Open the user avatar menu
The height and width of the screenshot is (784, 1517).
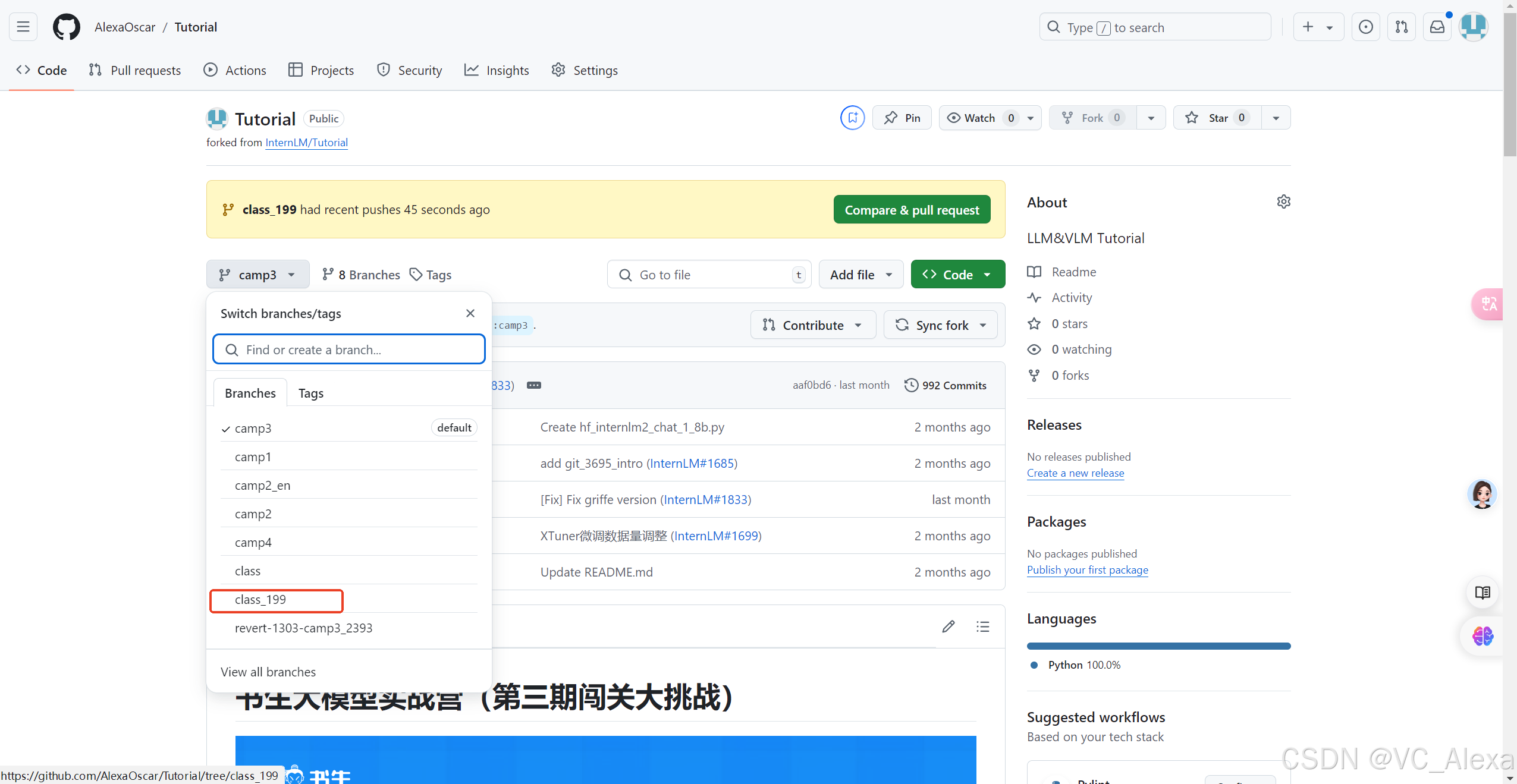1473,27
